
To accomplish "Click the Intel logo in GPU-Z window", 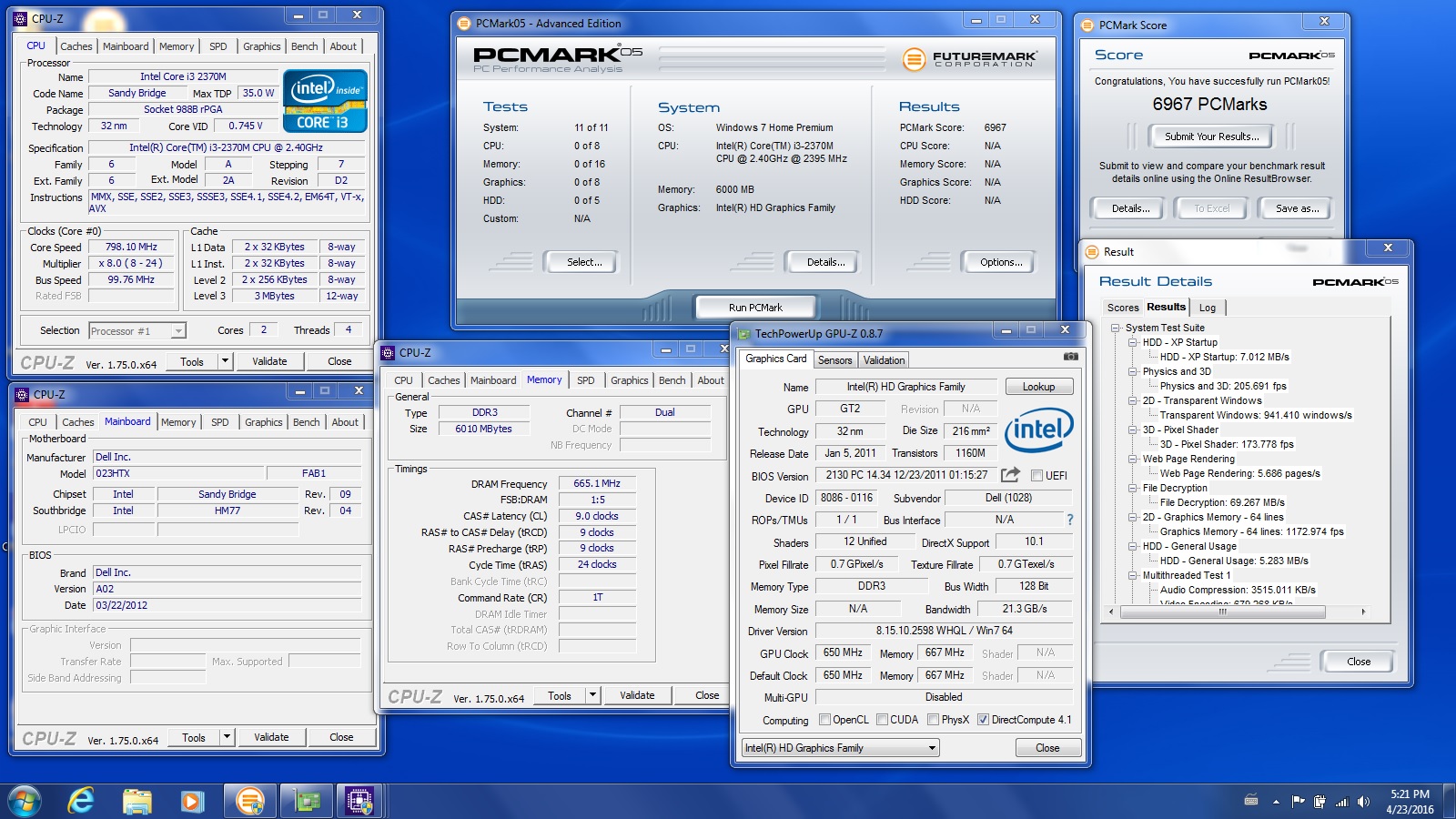I will [1039, 430].
